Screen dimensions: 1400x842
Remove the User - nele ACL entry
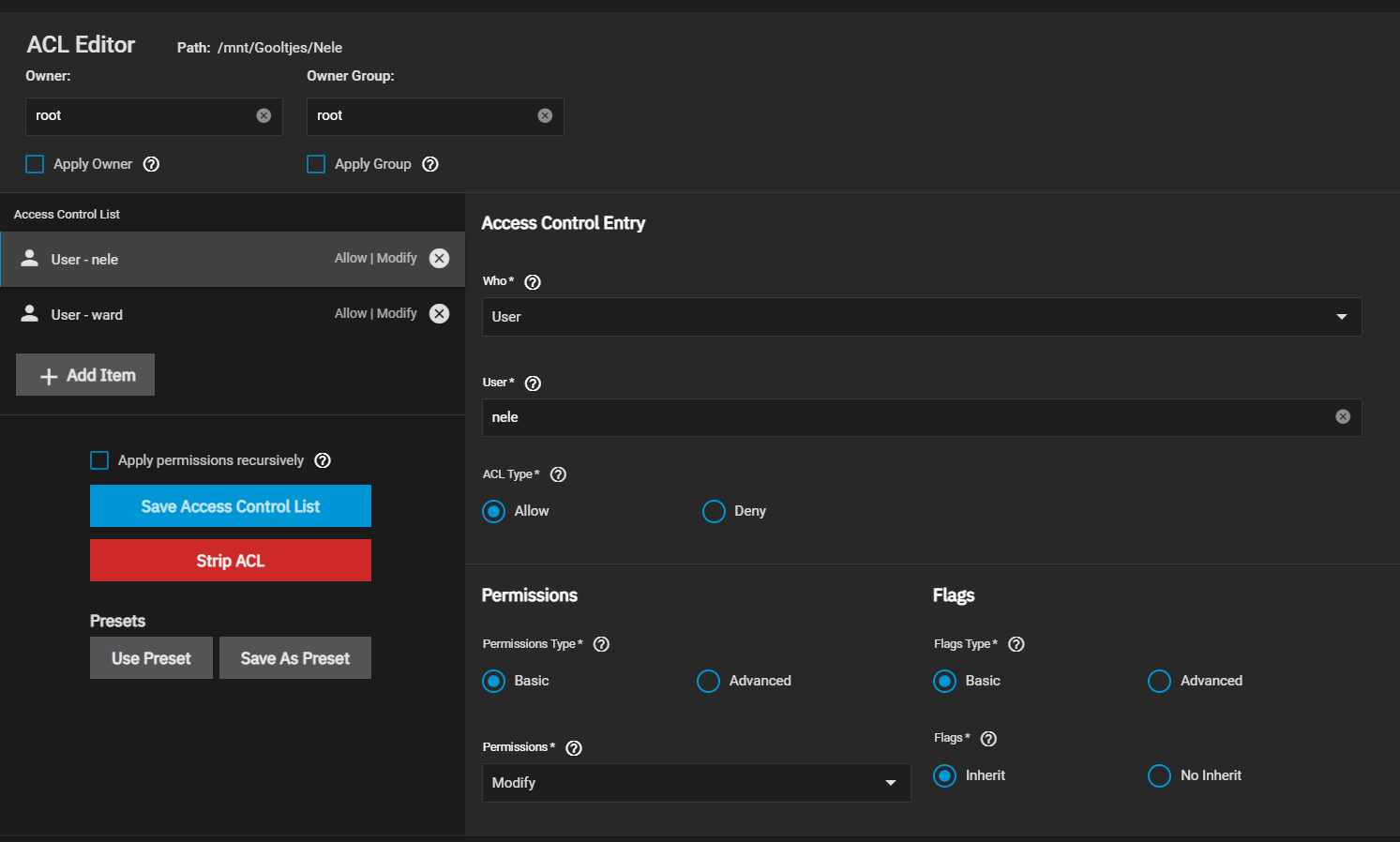tap(439, 258)
